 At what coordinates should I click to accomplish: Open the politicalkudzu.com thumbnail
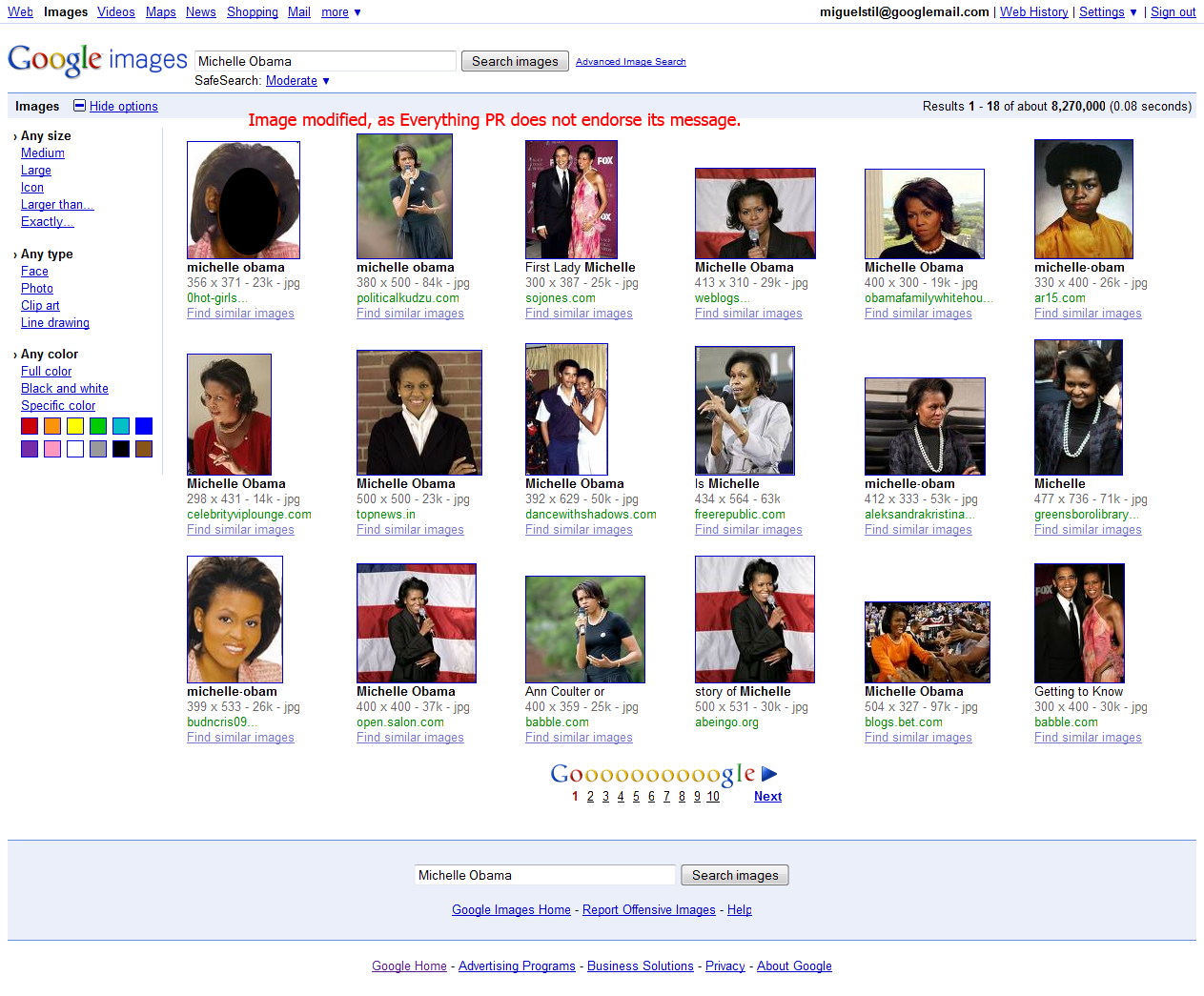click(404, 196)
